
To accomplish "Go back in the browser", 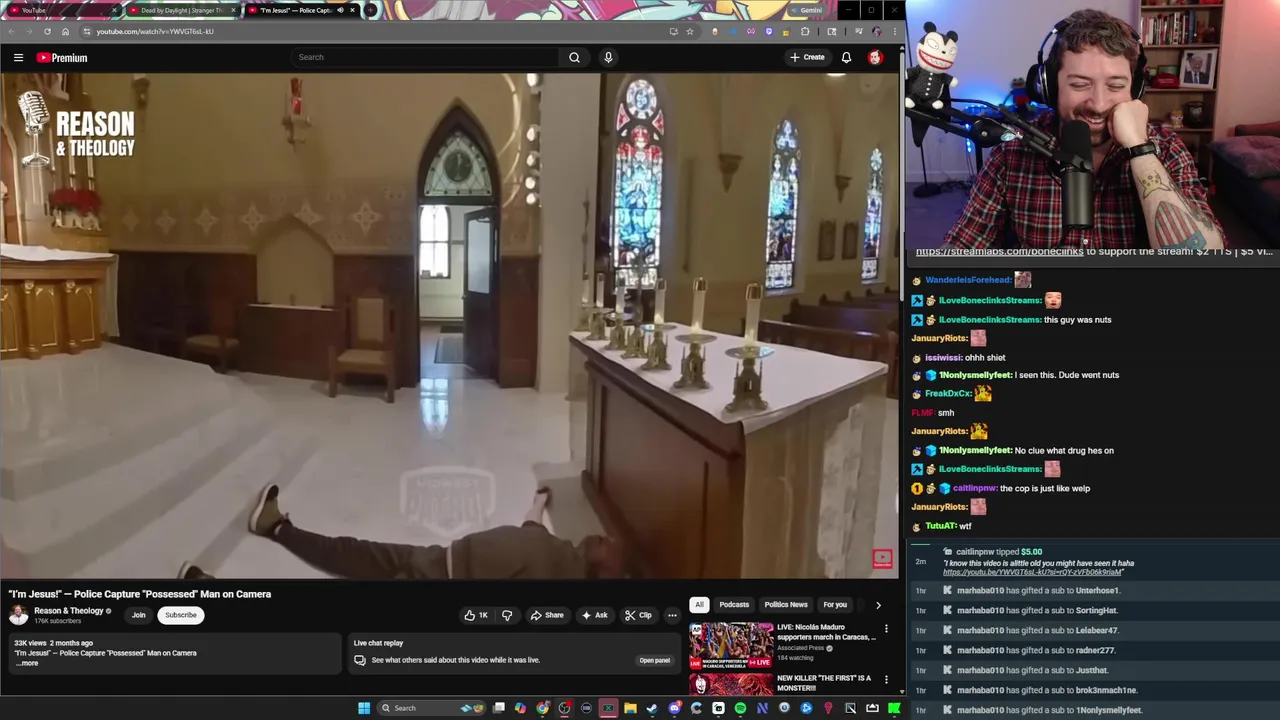I will (11, 31).
